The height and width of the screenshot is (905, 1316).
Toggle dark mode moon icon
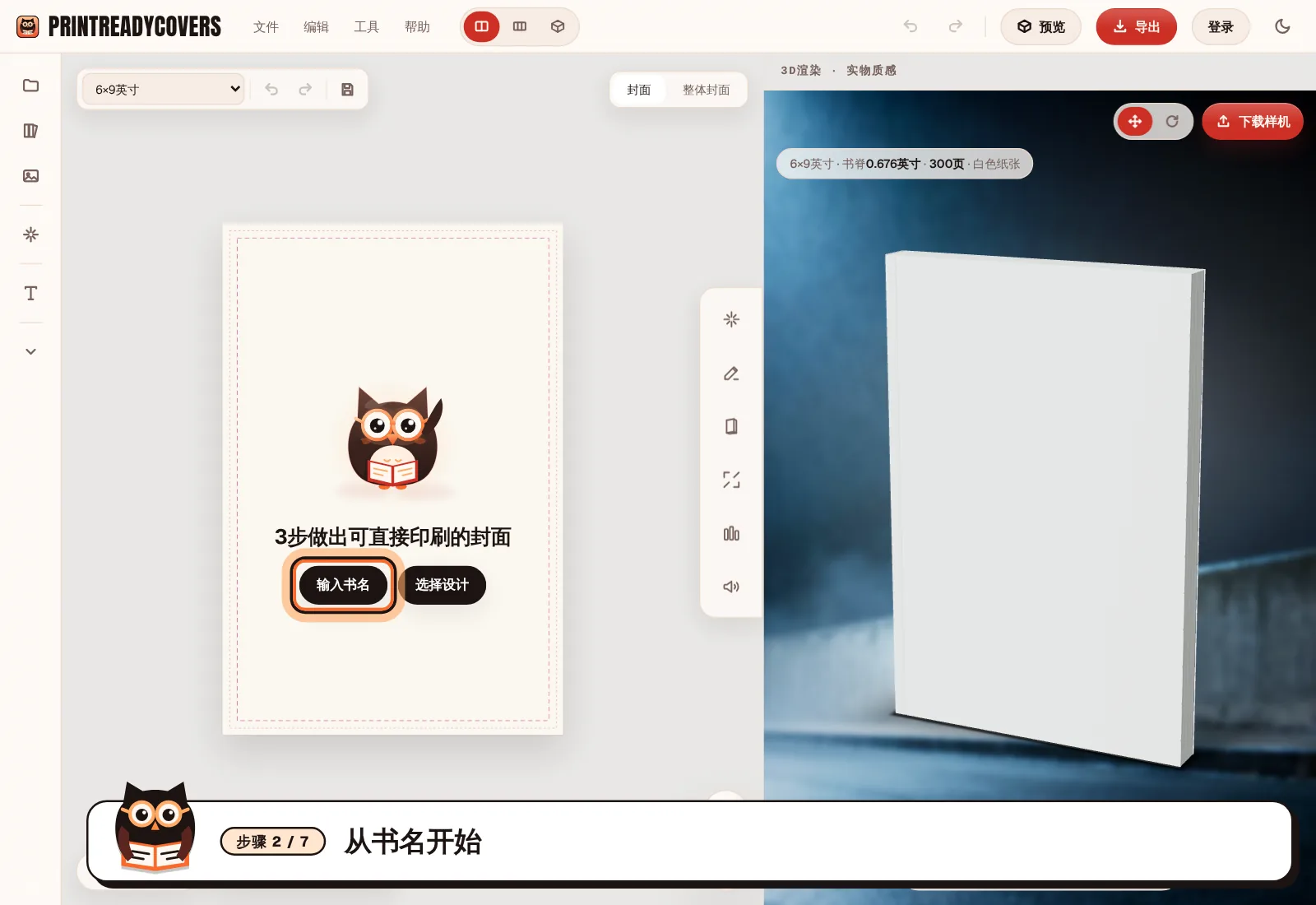point(1282,26)
